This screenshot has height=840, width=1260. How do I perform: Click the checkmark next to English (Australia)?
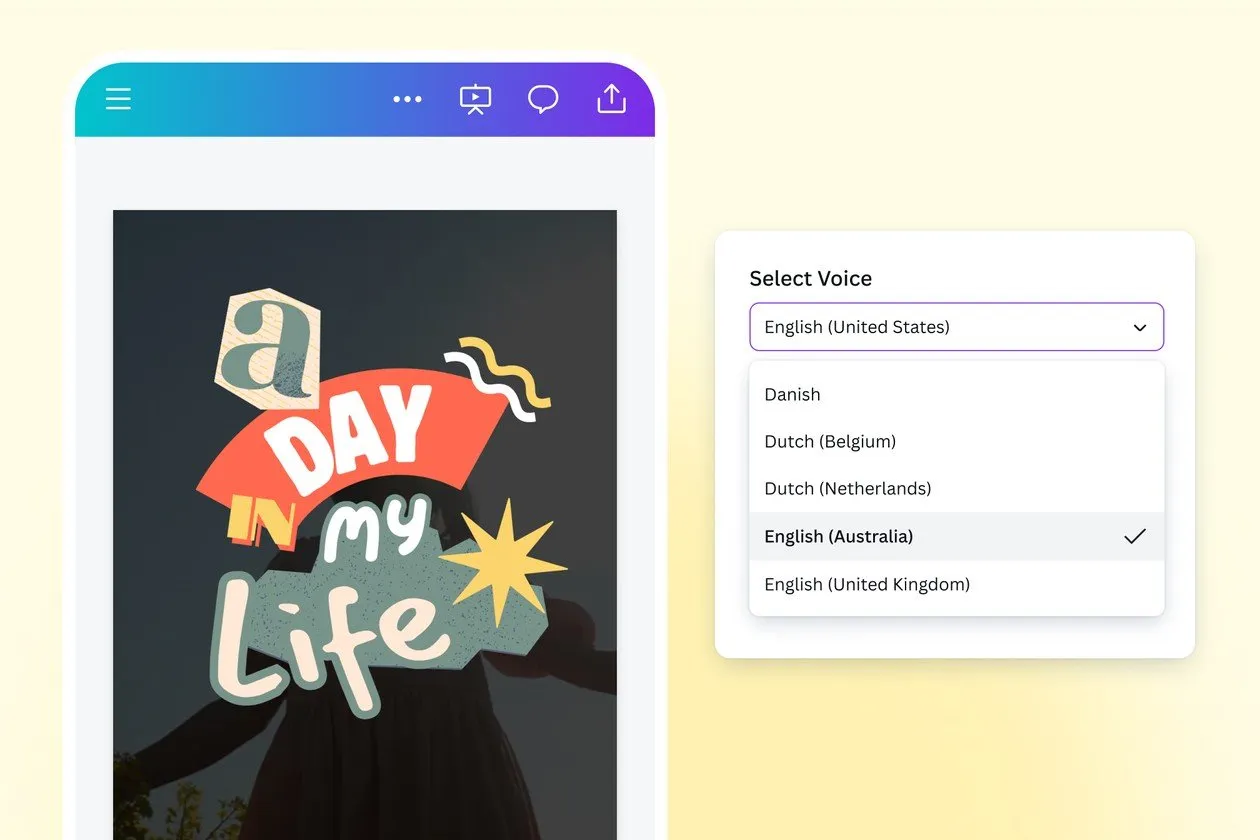point(1135,536)
